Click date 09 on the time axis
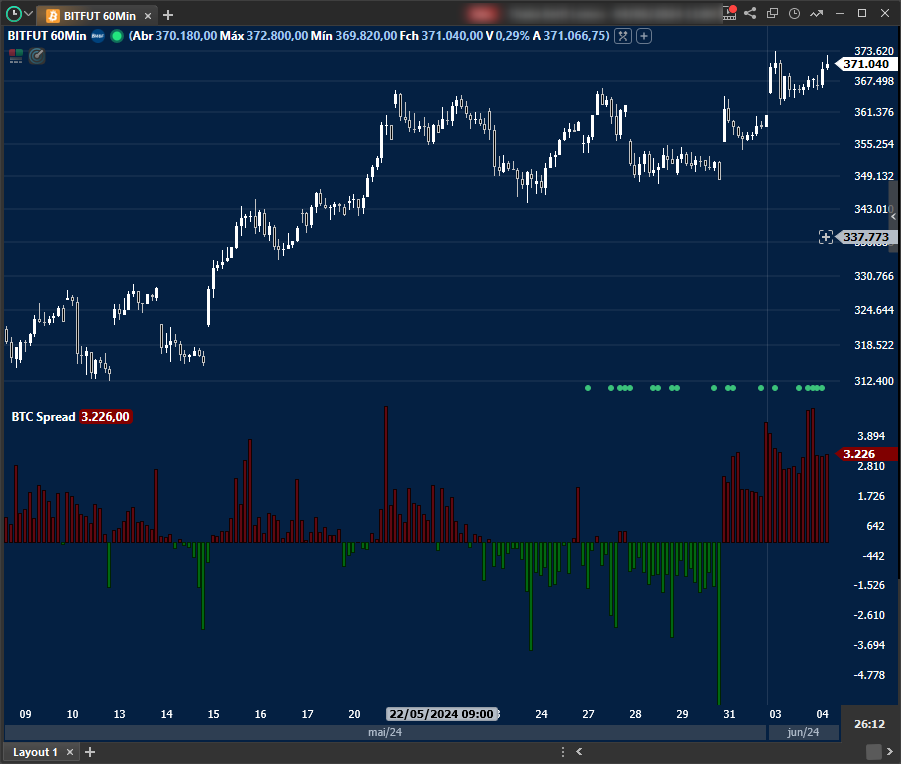 point(25,714)
